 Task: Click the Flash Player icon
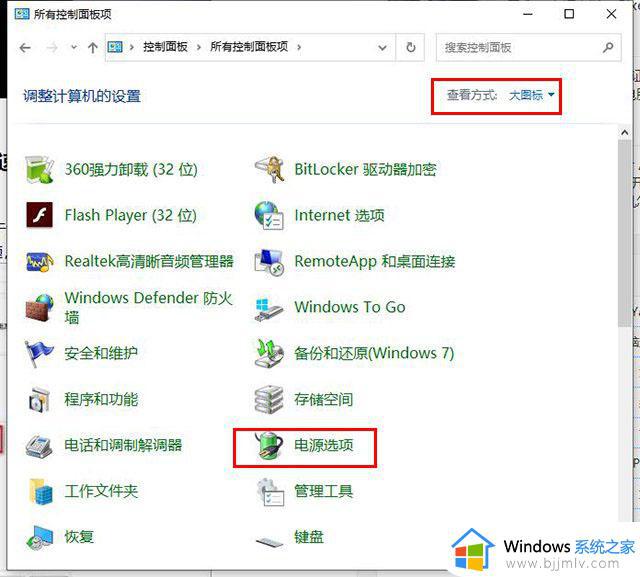coord(39,215)
